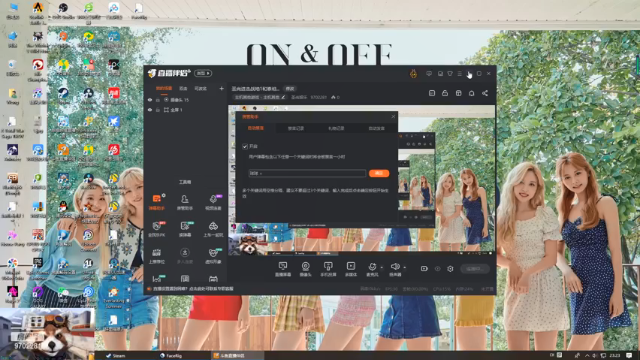
Task: Click the start streaming button at bottom right
Action: (475, 269)
